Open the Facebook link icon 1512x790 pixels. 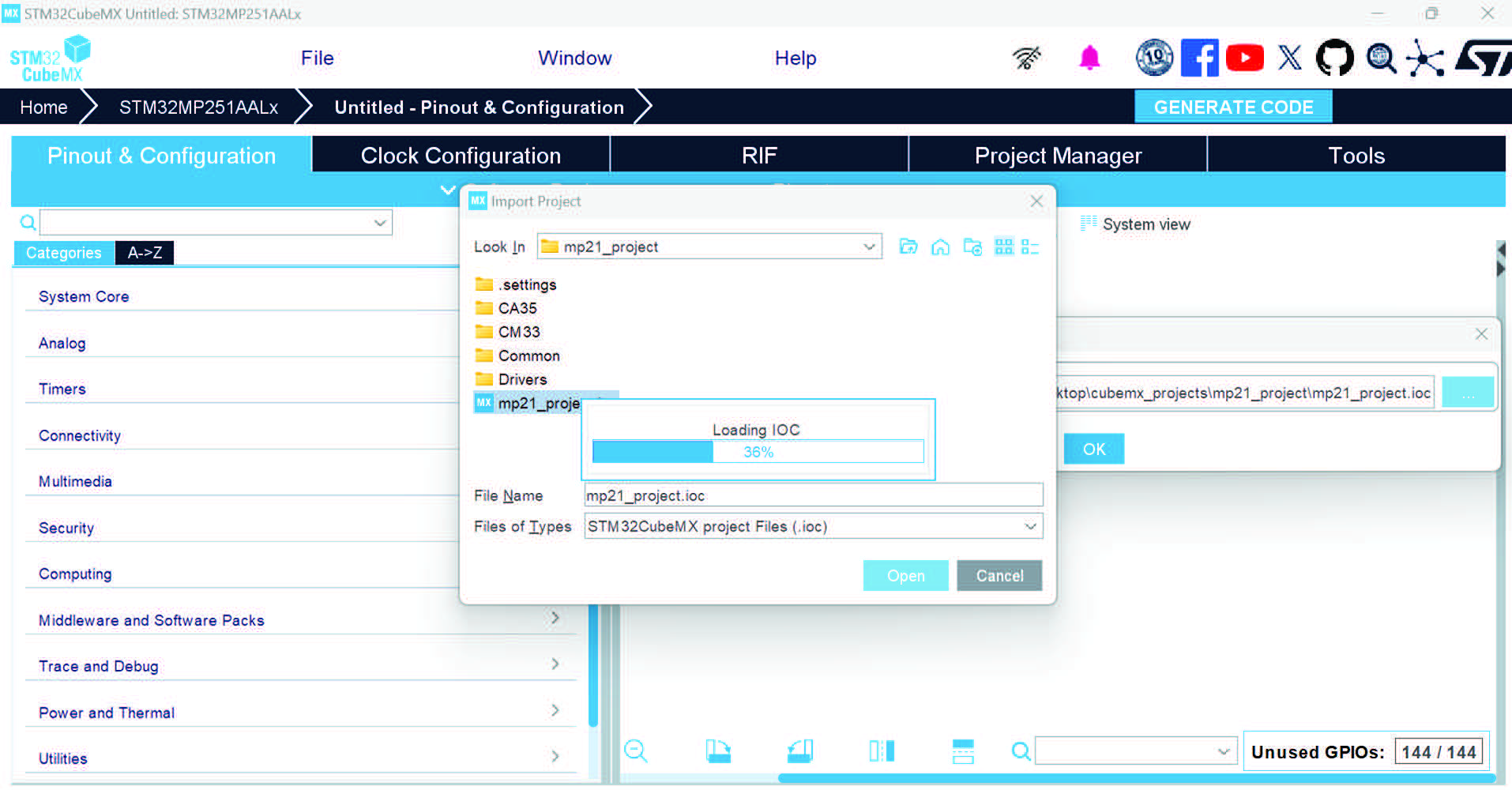1199,58
